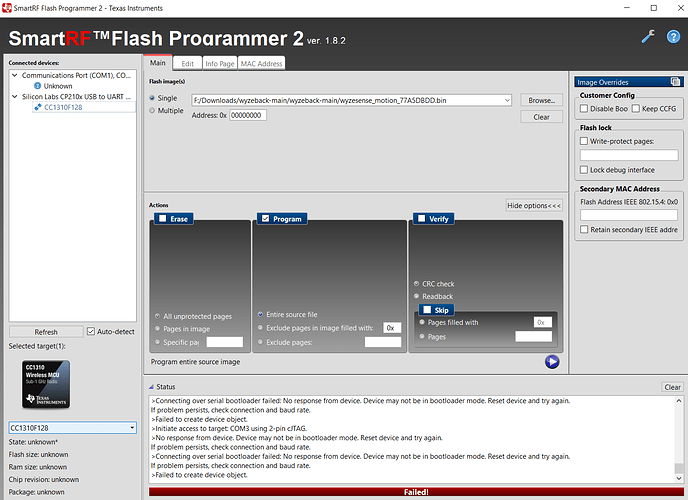Click Hide options button

(534, 205)
